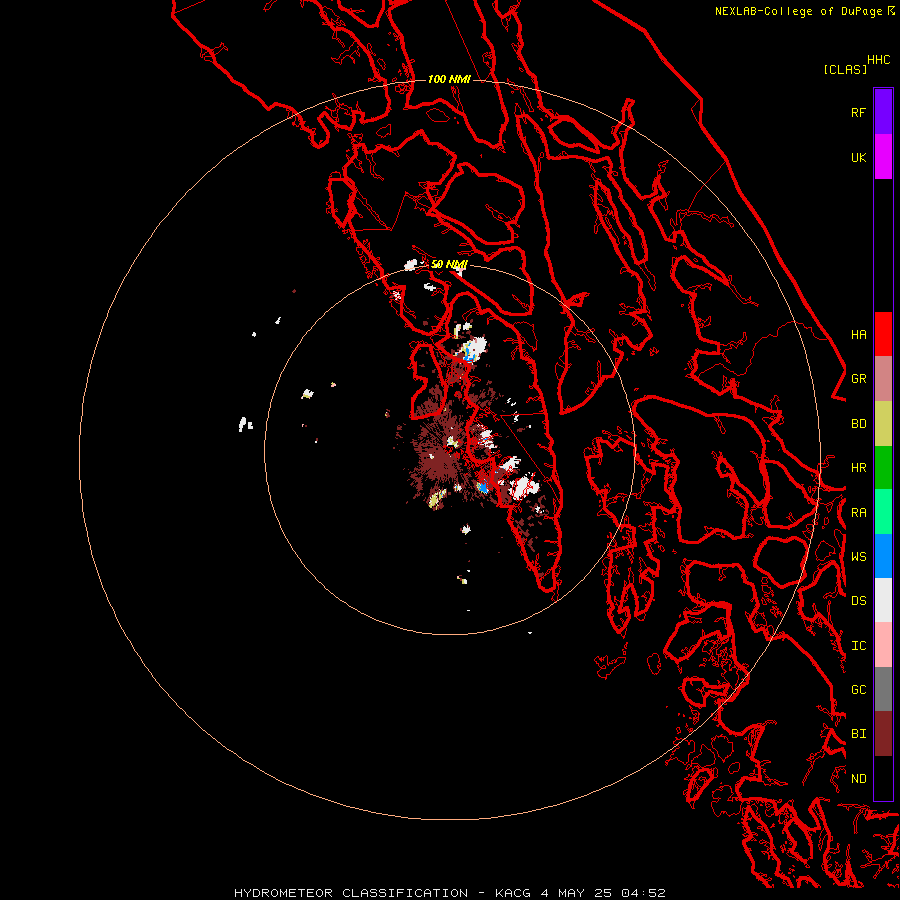Select the IC pink legend swatch

pyautogui.click(x=883, y=645)
